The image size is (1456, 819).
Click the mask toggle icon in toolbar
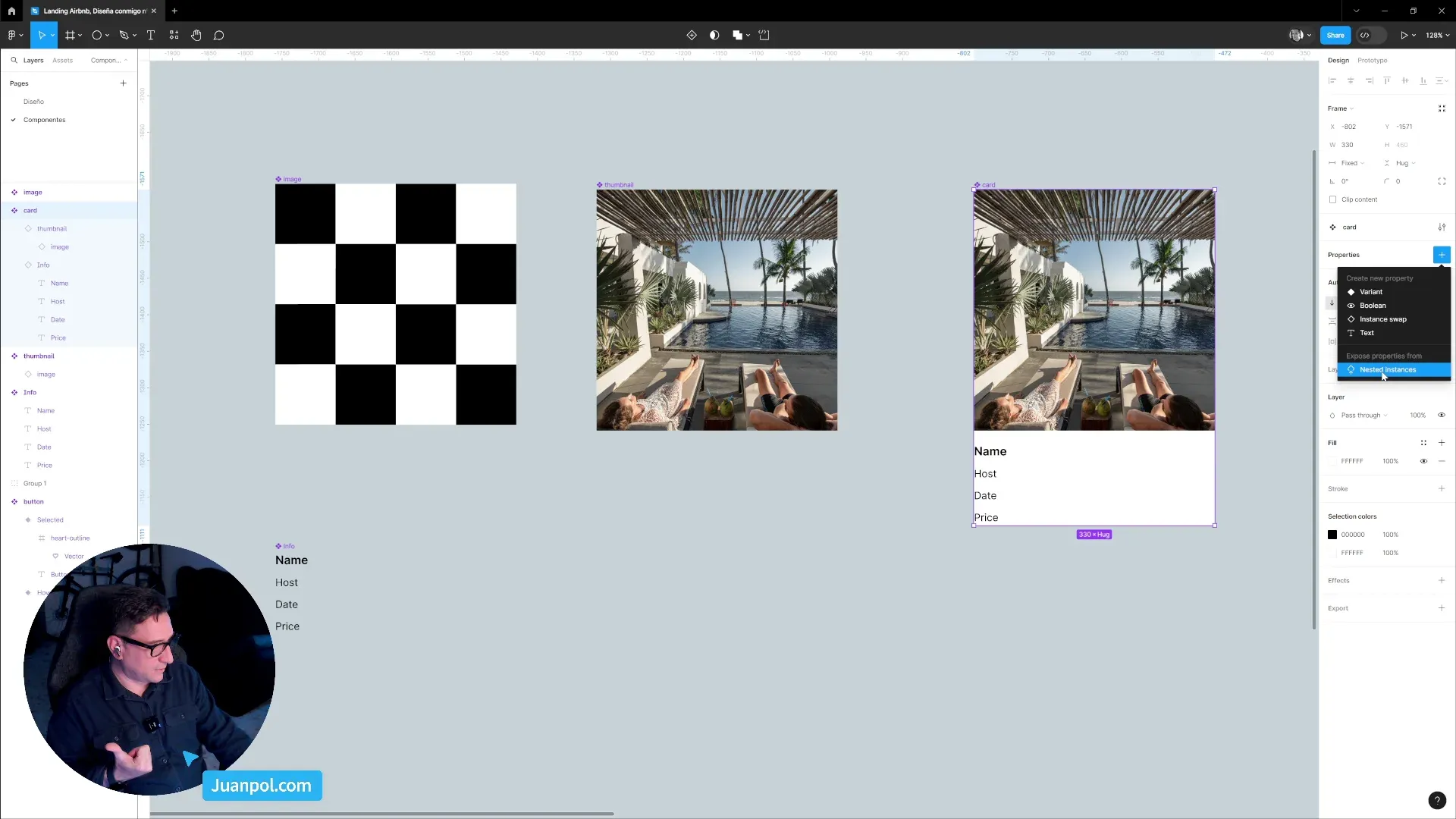[x=714, y=35]
